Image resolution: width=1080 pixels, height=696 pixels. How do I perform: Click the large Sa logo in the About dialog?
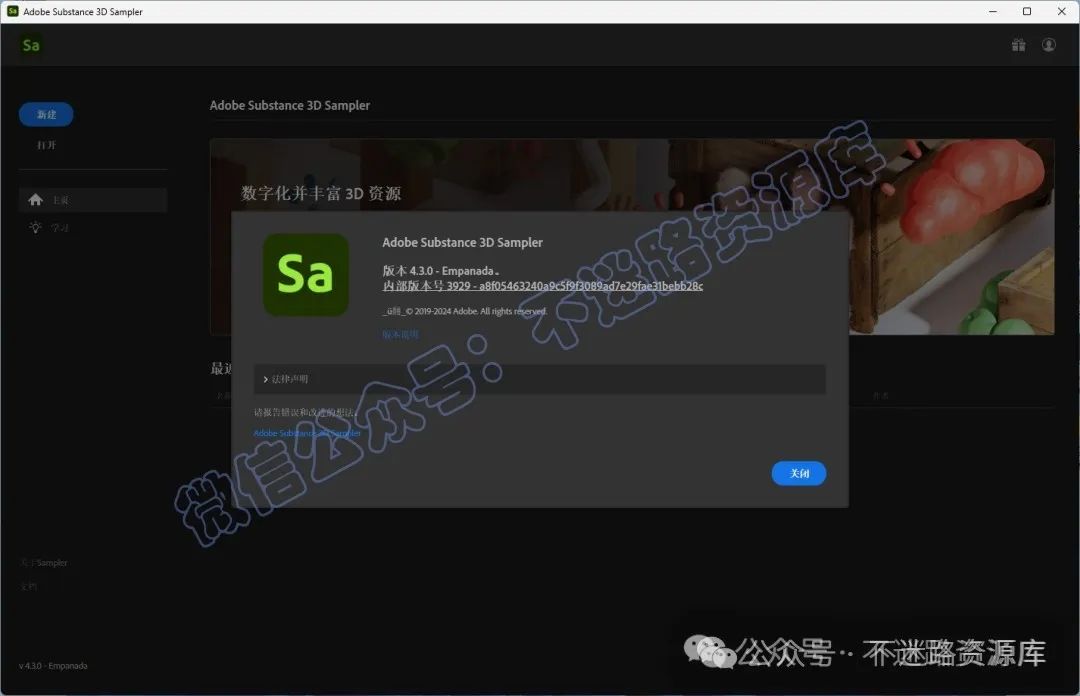tap(306, 274)
